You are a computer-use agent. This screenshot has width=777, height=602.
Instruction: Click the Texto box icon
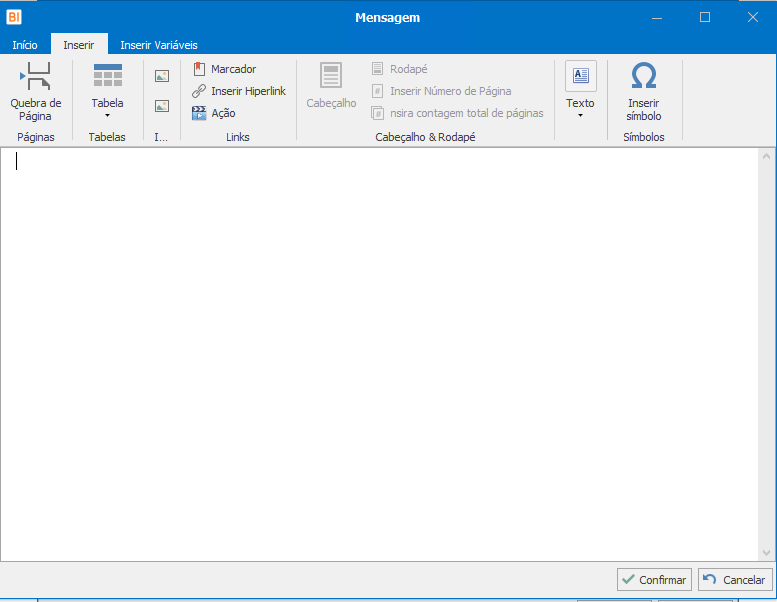(581, 76)
